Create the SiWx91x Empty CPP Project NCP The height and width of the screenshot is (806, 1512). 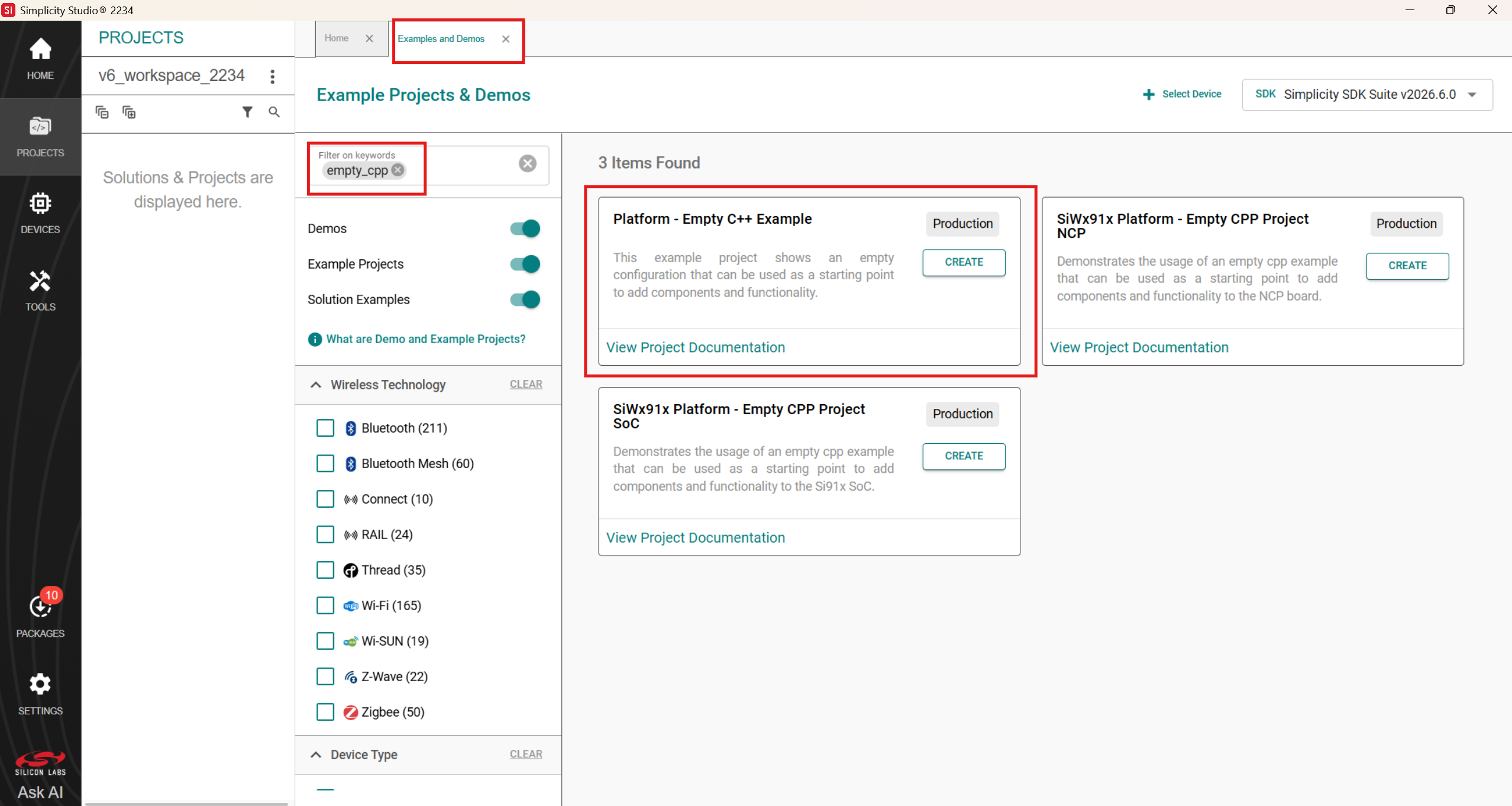pyautogui.click(x=1407, y=266)
